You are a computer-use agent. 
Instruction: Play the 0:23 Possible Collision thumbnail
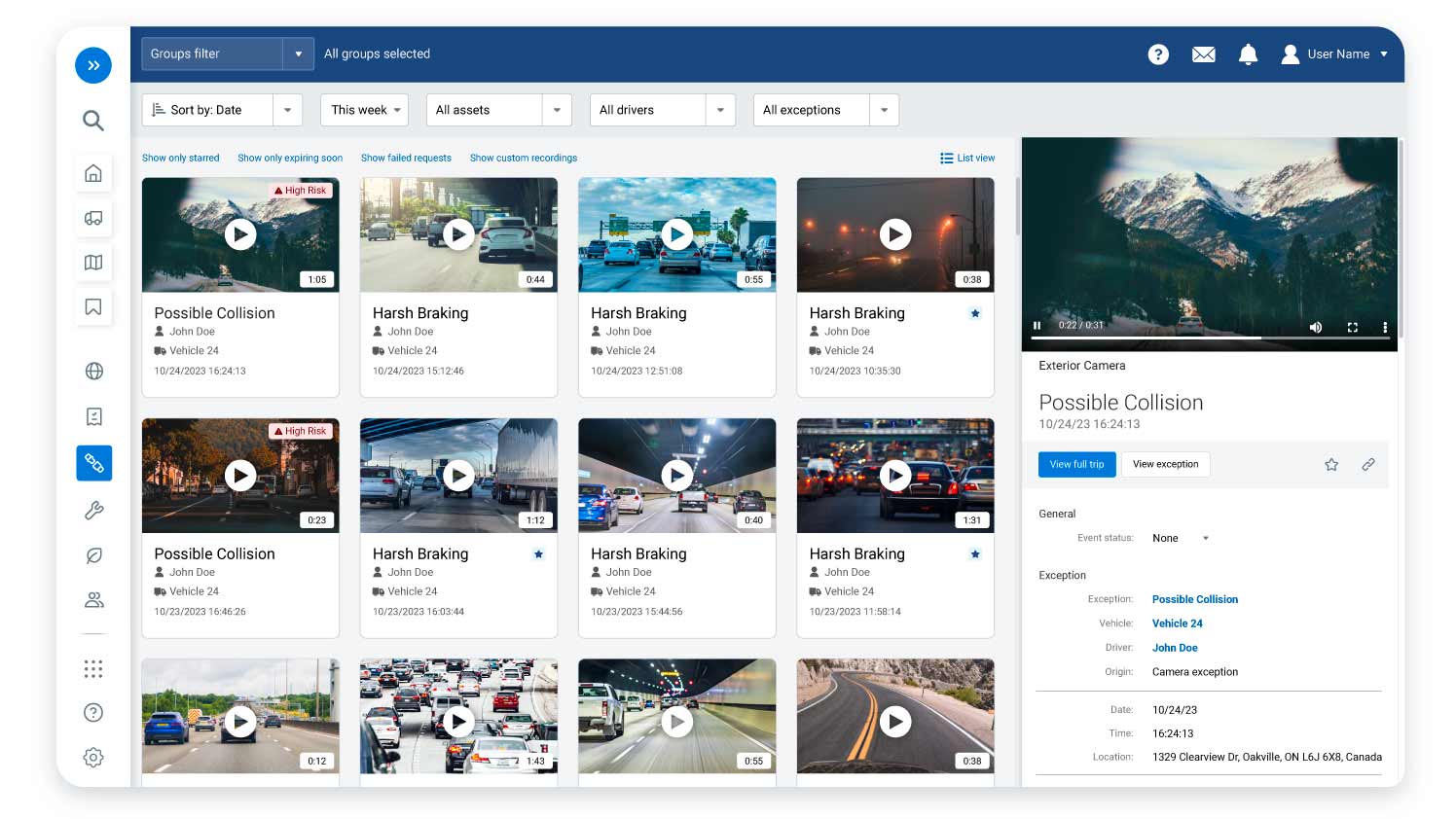click(240, 475)
